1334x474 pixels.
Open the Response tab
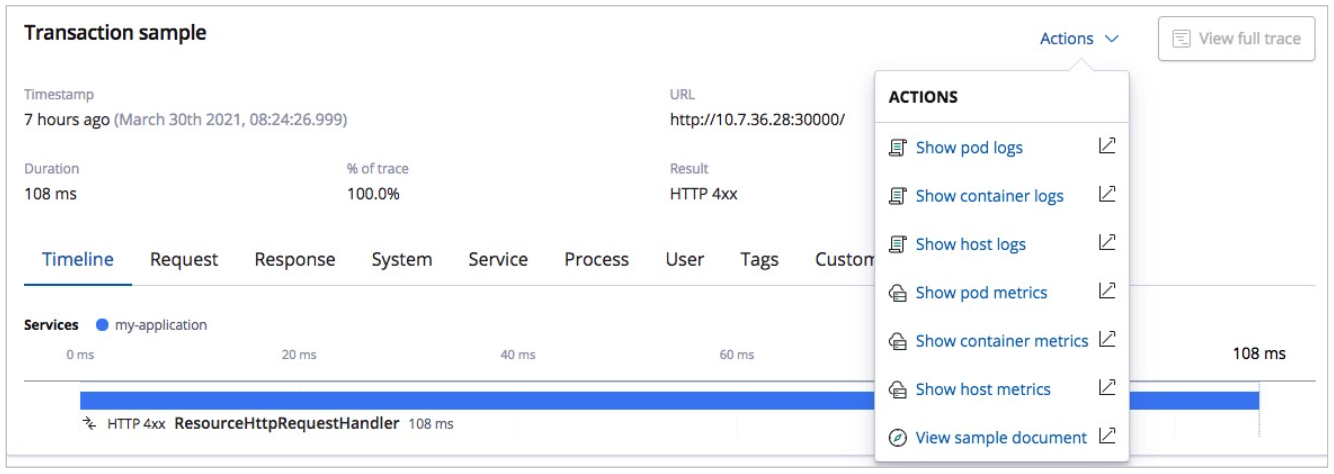pos(295,259)
